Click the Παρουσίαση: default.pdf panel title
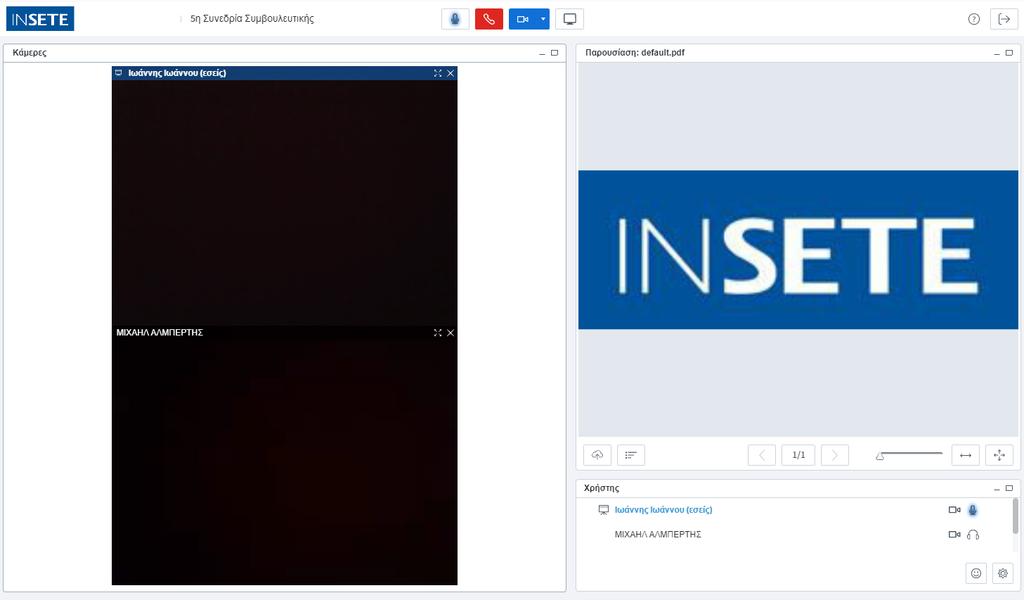Viewport: 1024px width, 600px height. tap(635, 53)
